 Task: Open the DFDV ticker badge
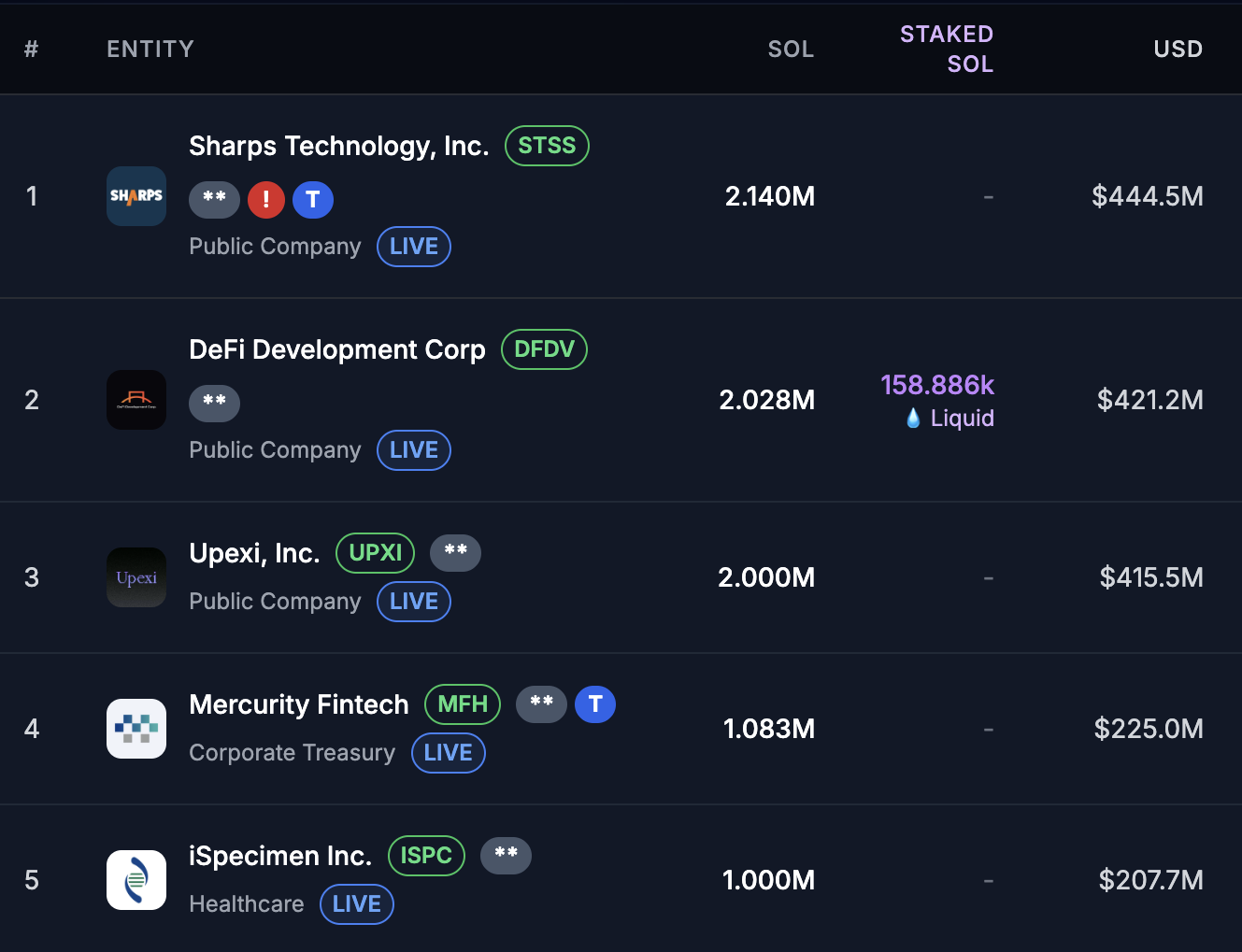544,349
